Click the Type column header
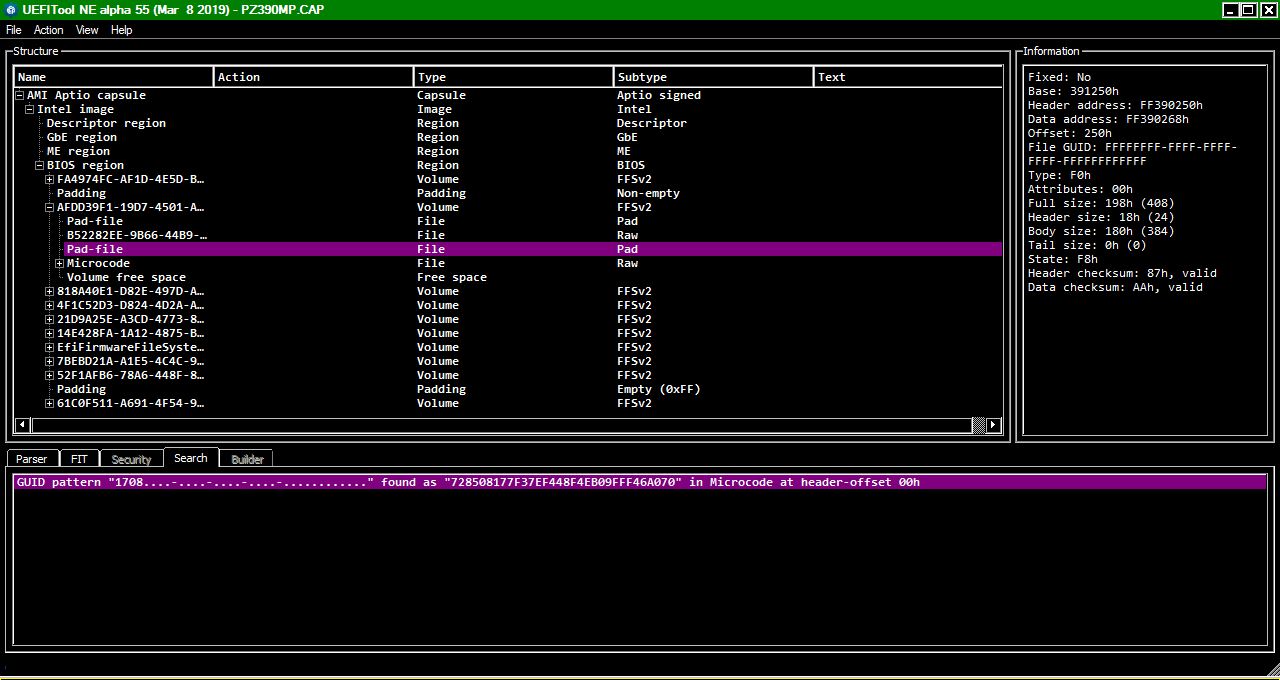 coord(514,77)
